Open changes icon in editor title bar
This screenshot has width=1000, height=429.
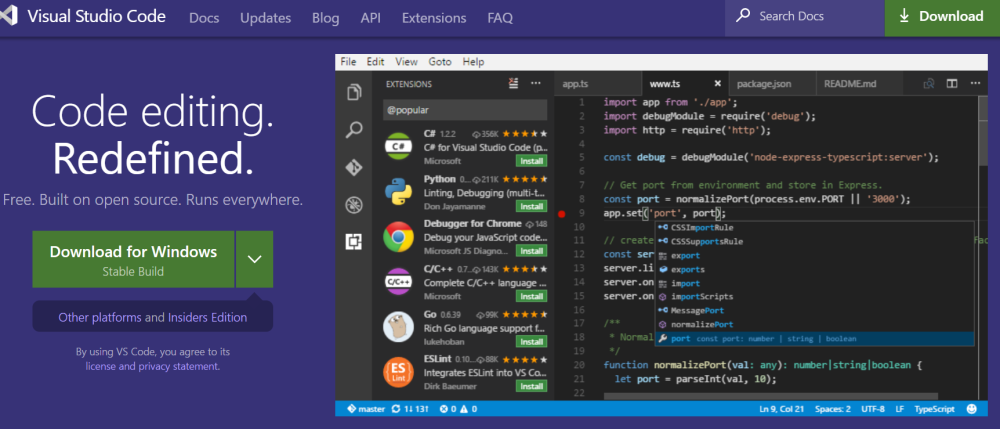click(x=929, y=84)
